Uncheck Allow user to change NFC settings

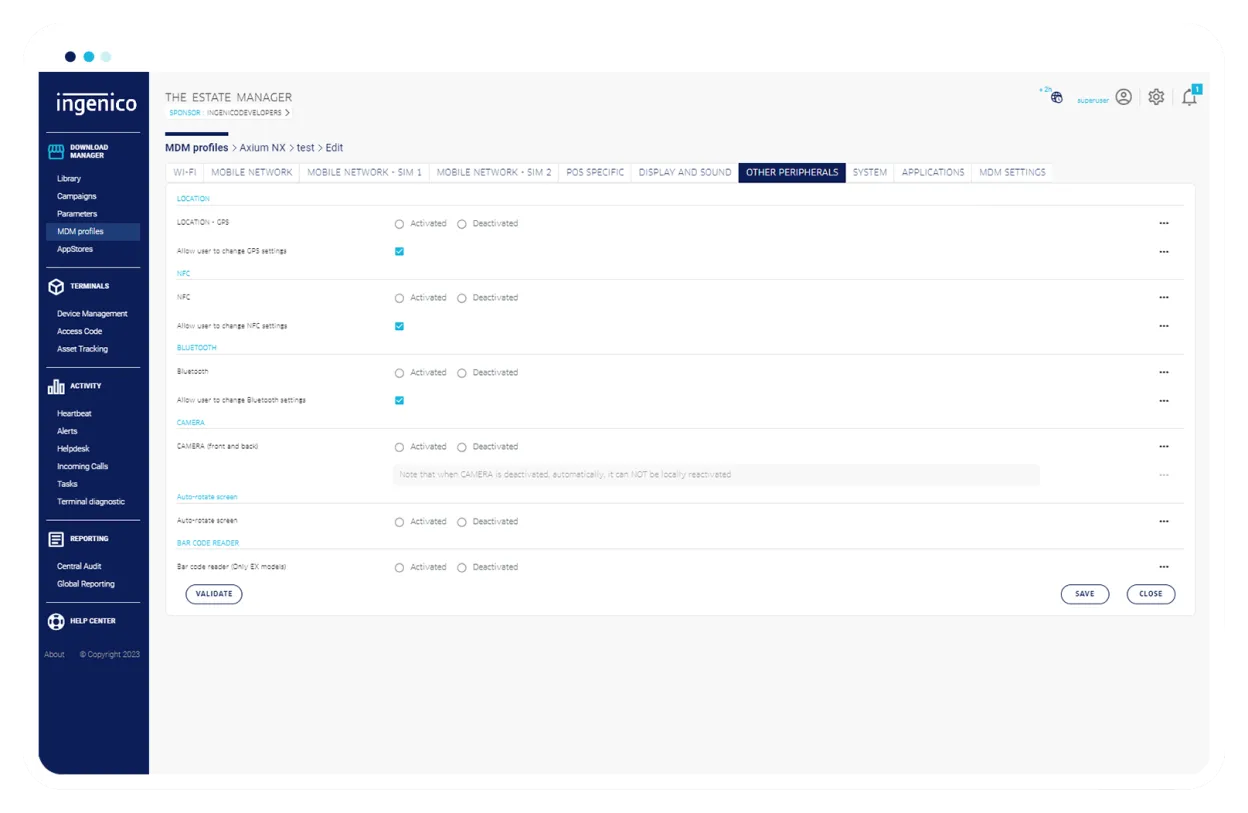399,326
